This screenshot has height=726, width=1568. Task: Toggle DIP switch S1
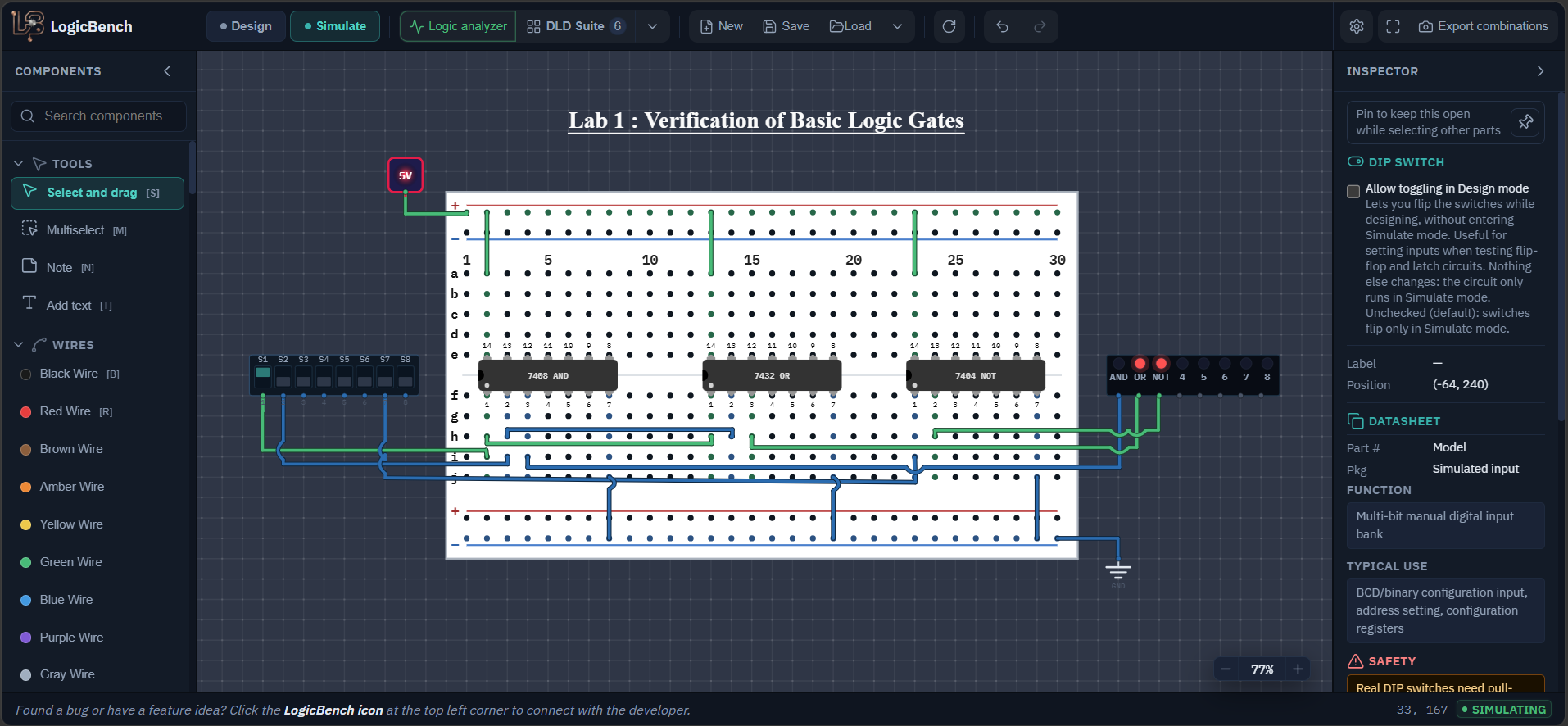pyautogui.click(x=263, y=377)
